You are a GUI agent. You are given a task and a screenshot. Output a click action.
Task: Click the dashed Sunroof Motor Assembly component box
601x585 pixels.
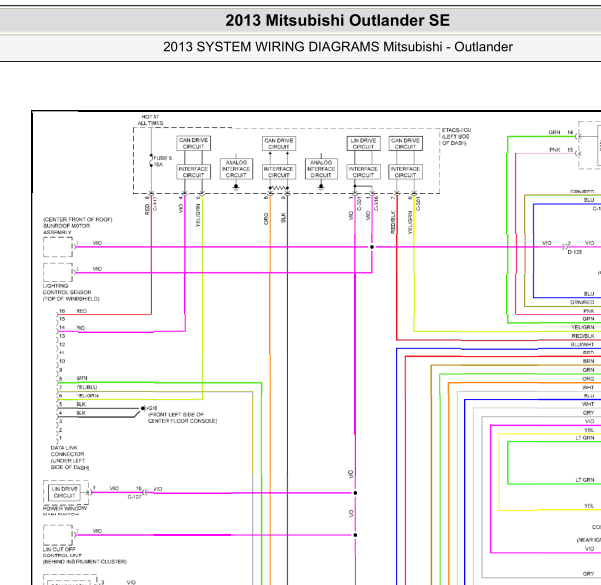point(58,247)
